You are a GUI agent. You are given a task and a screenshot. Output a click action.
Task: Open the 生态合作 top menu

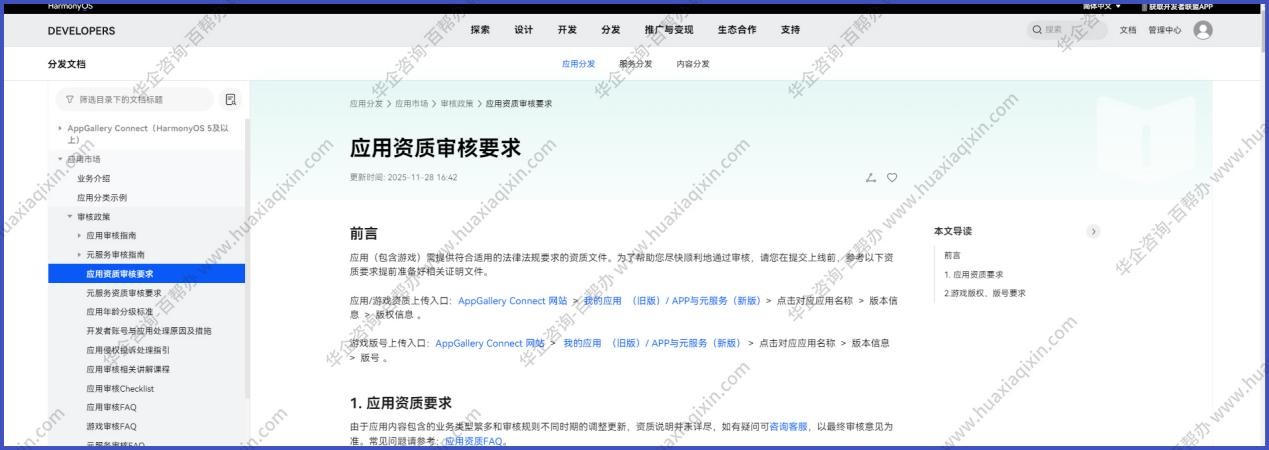[737, 30]
